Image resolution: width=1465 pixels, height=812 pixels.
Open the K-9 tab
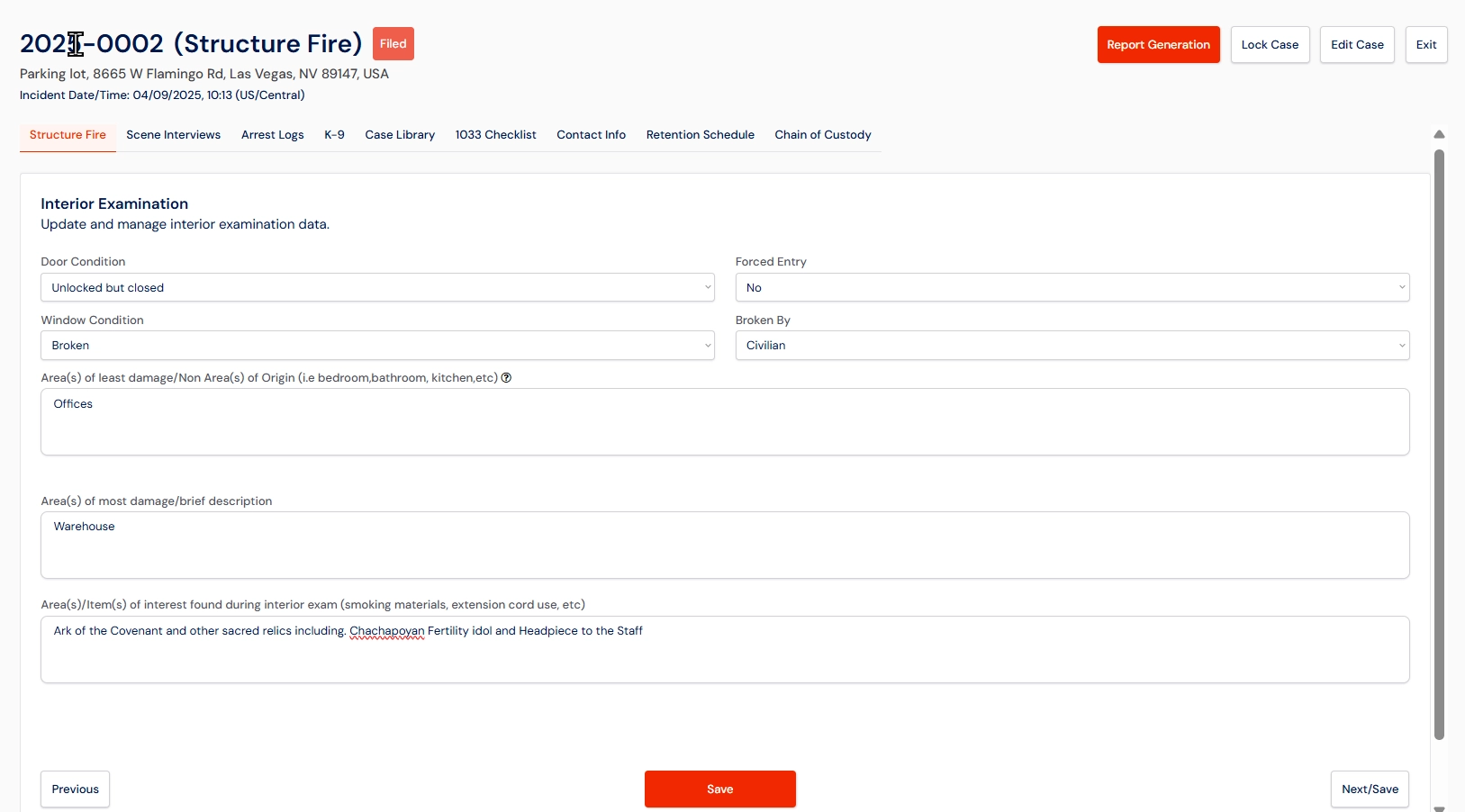pos(334,135)
